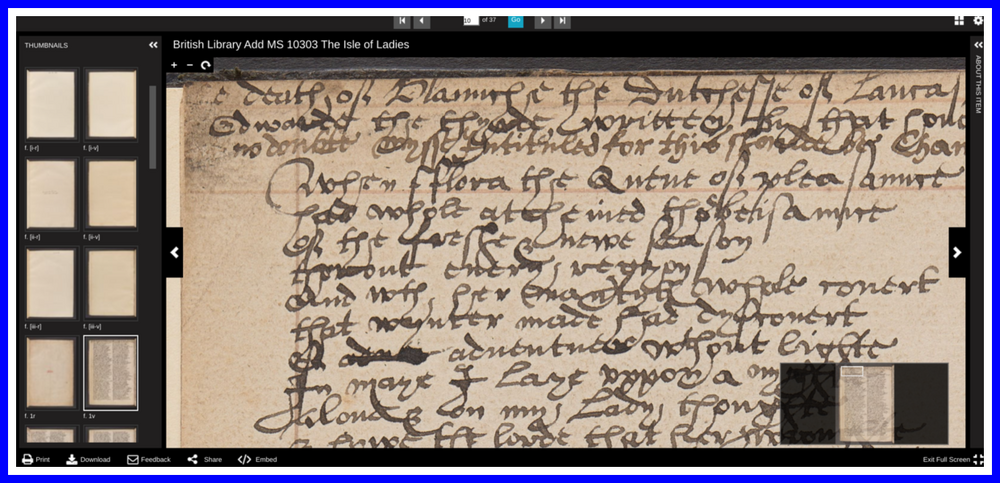Click the Go button
Viewport: 1000px width, 483px height.
pyautogui.click(x=516, y=20)
